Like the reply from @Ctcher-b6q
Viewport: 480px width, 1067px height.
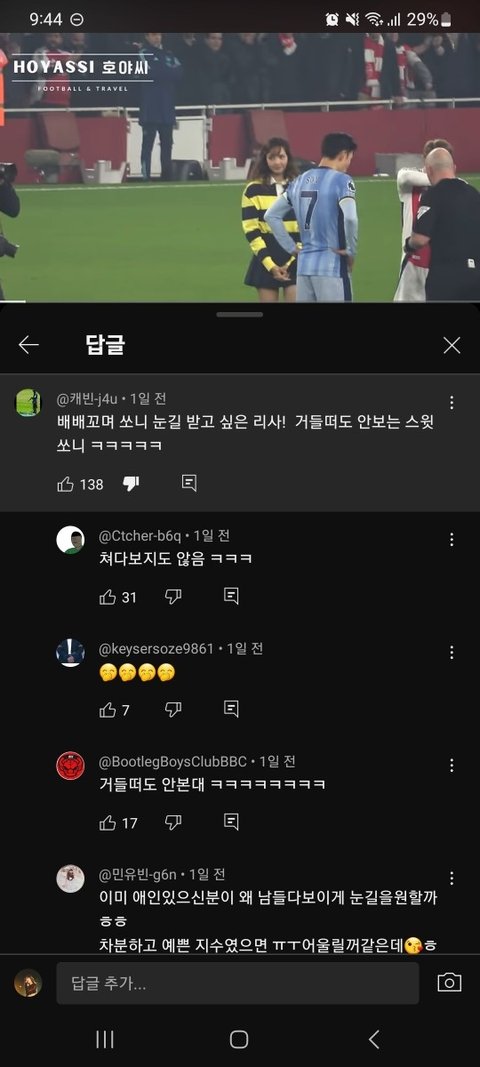108,597
